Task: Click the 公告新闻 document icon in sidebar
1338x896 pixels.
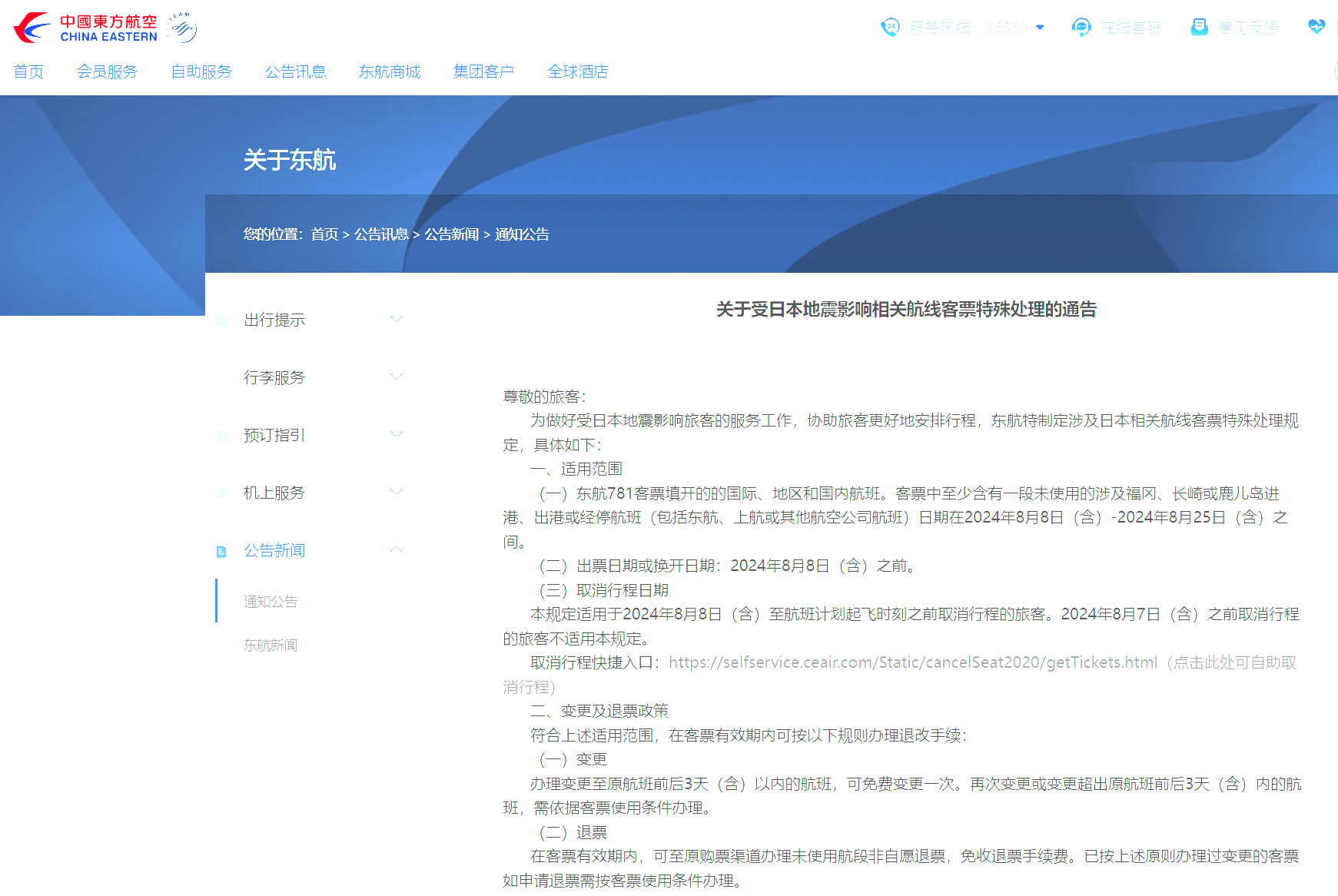Action: pos(221,550)
